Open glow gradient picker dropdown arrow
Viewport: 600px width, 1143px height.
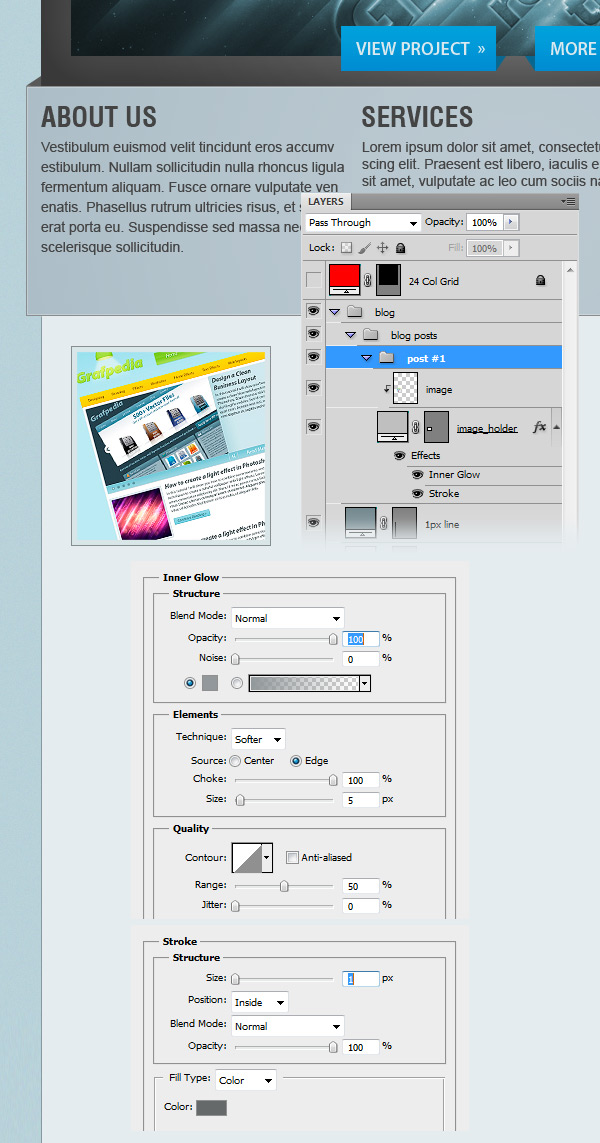pos(365,684)
